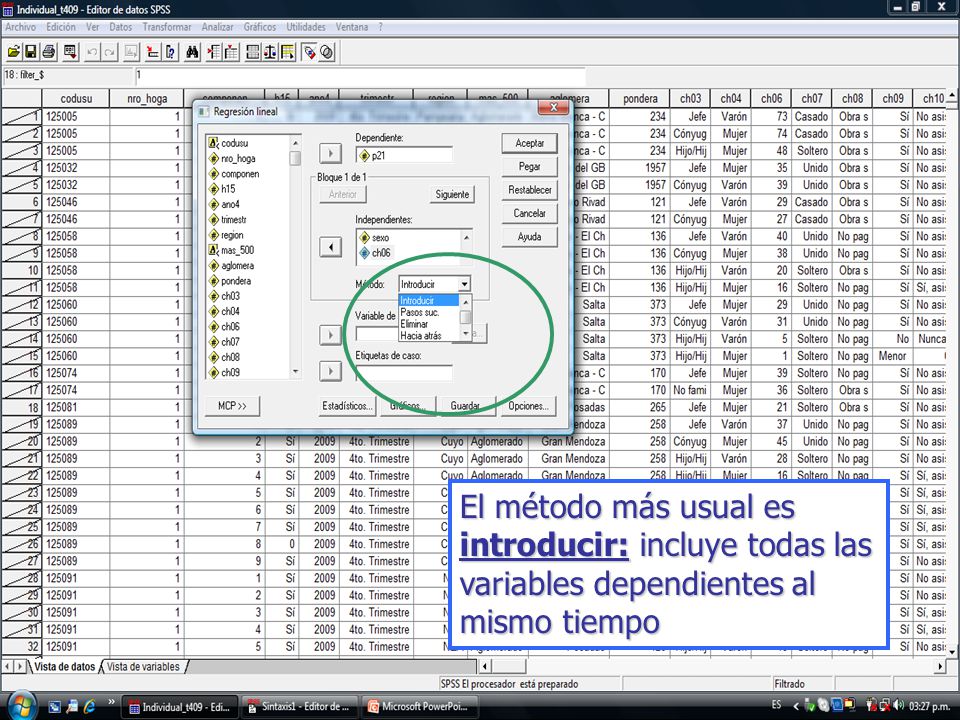Click the Weight Cases scales icon
The width and height of the screenshot is (960, 720).
point(269,52)
